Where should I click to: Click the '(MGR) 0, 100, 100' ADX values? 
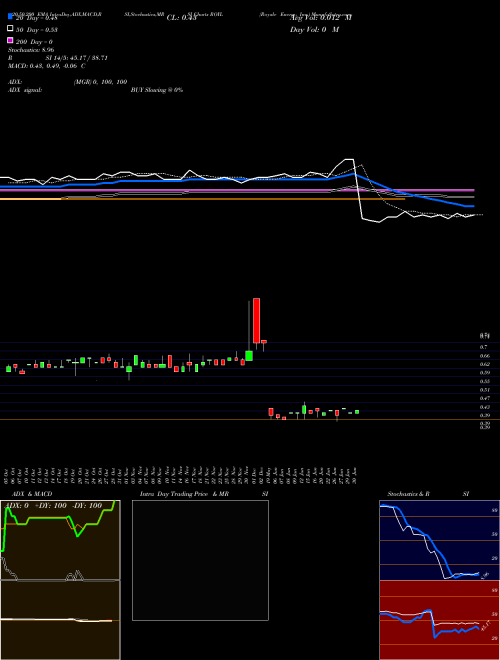pos(100,82)
